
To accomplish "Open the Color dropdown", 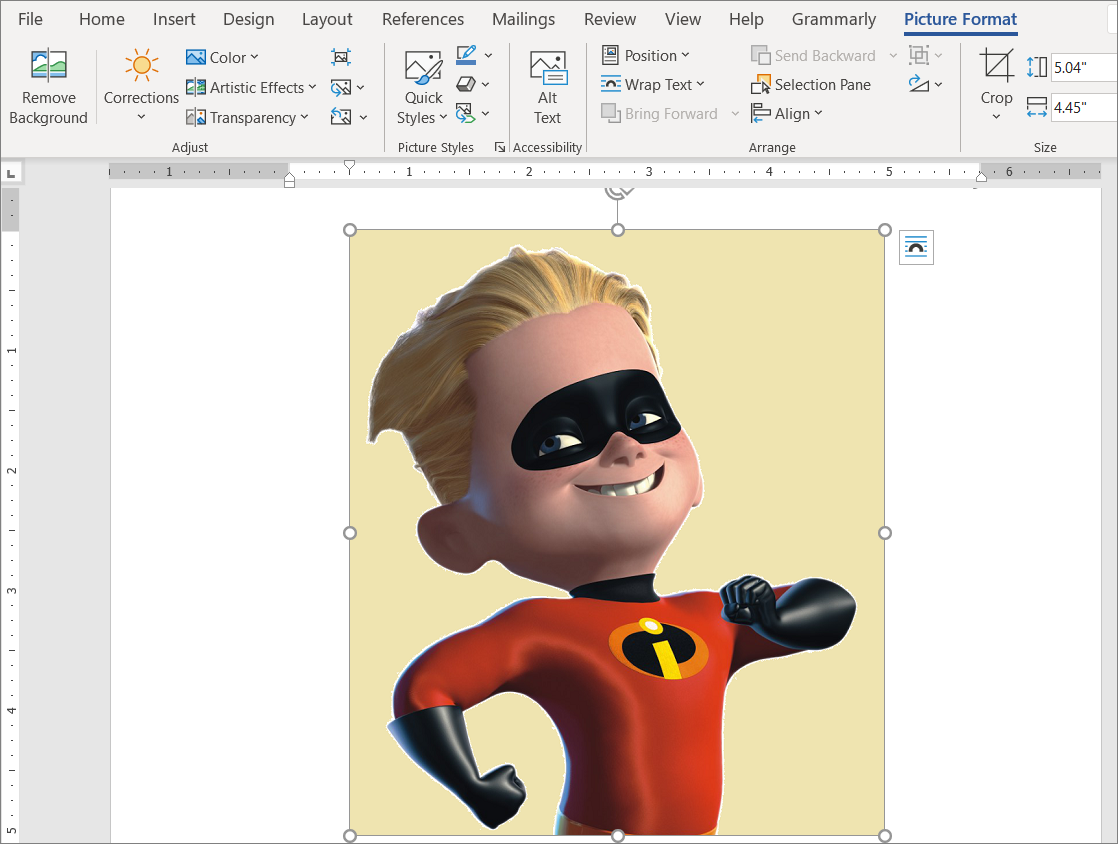I will (222, 57).
